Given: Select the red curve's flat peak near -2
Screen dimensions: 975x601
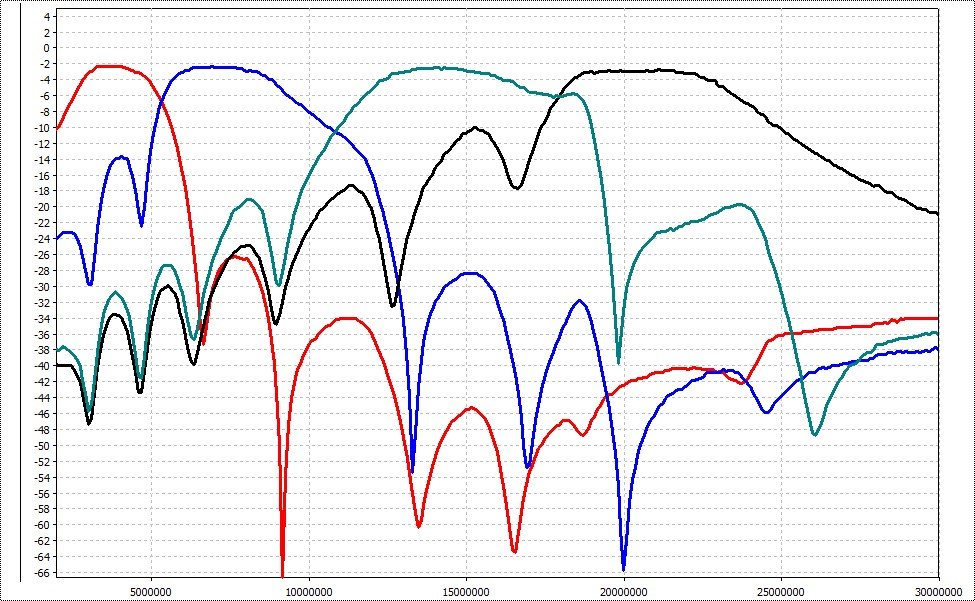Looking at the screenshot, I should coord(108,67).
